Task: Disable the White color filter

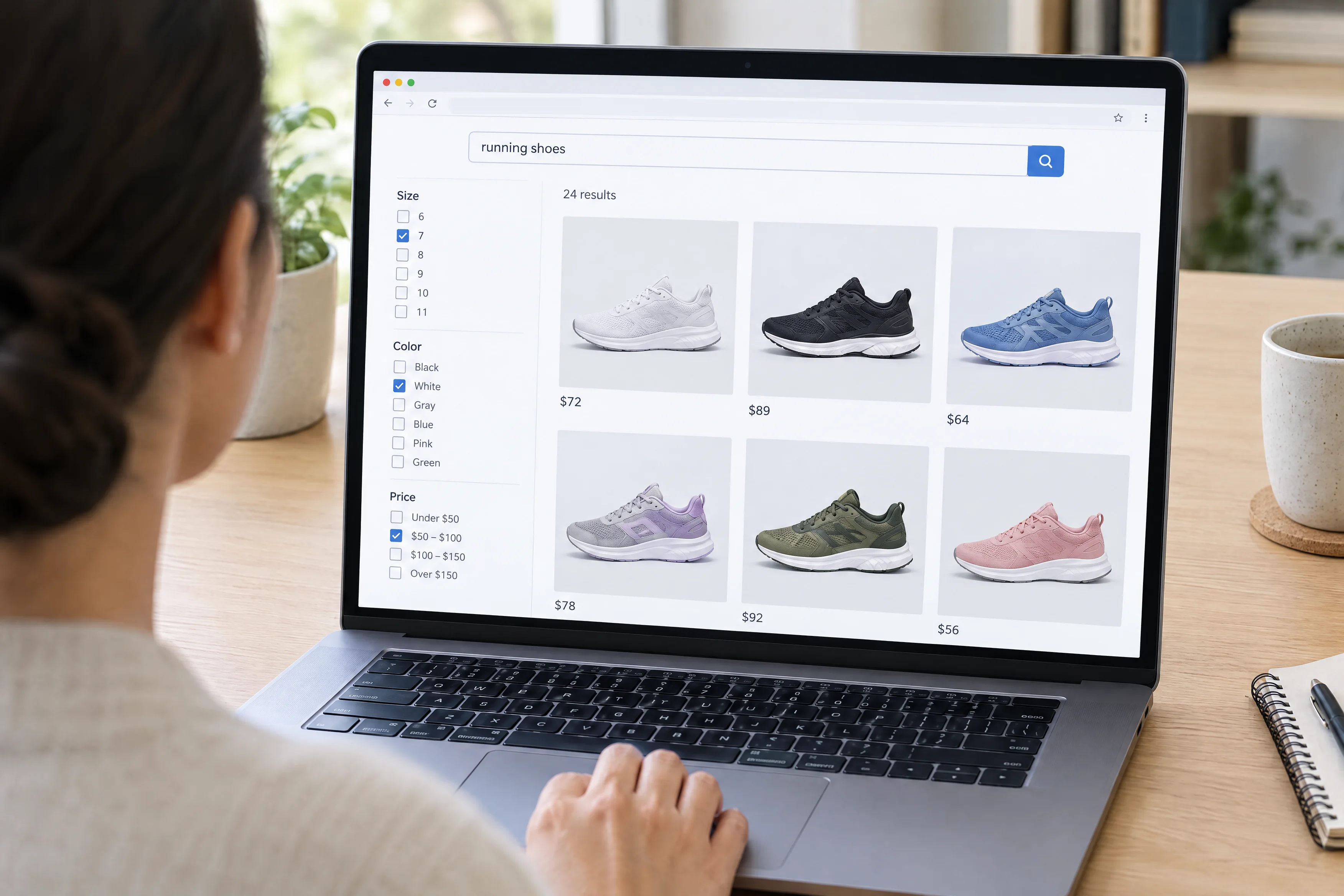Action: (399, 386)
